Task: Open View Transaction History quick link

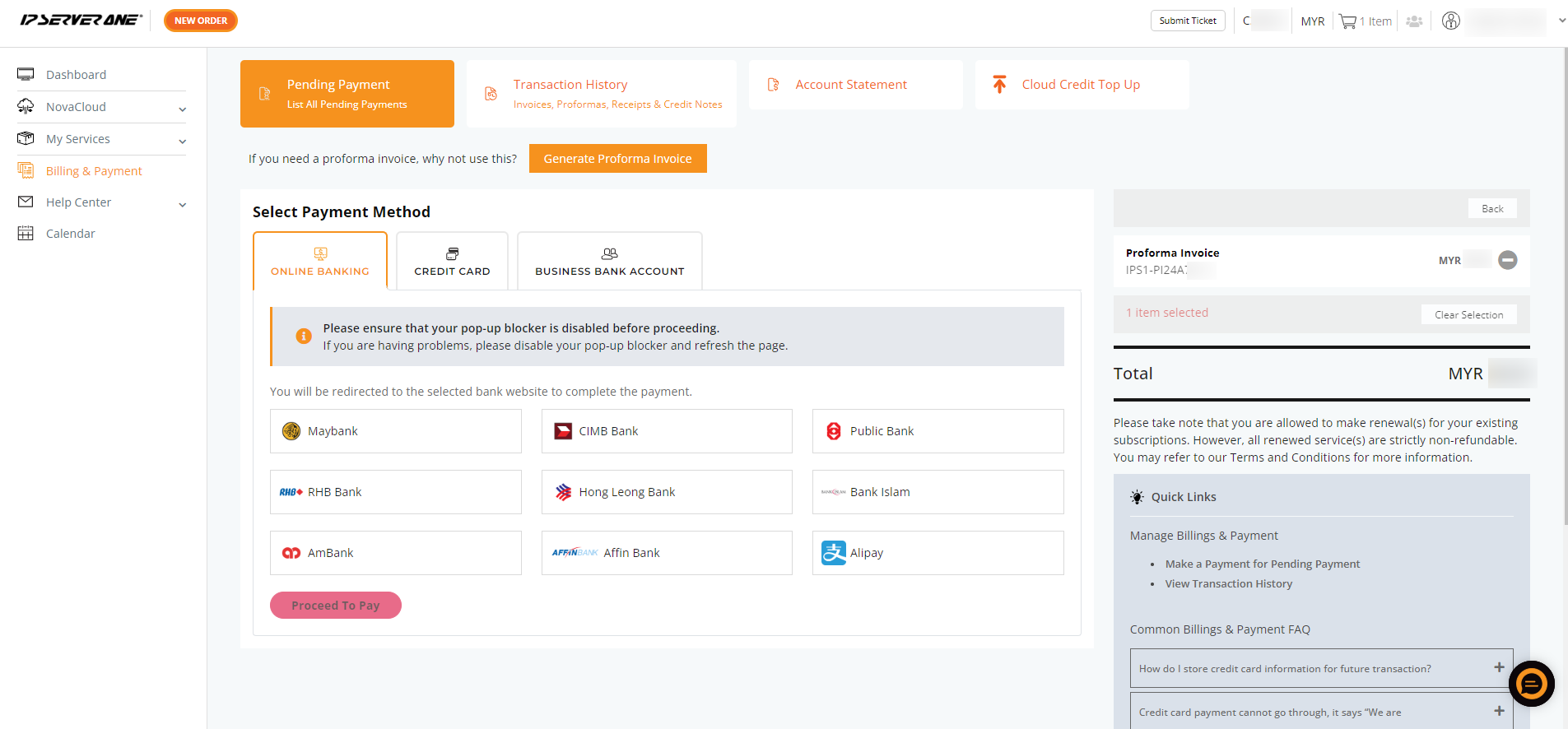Action: [1229, 583]
